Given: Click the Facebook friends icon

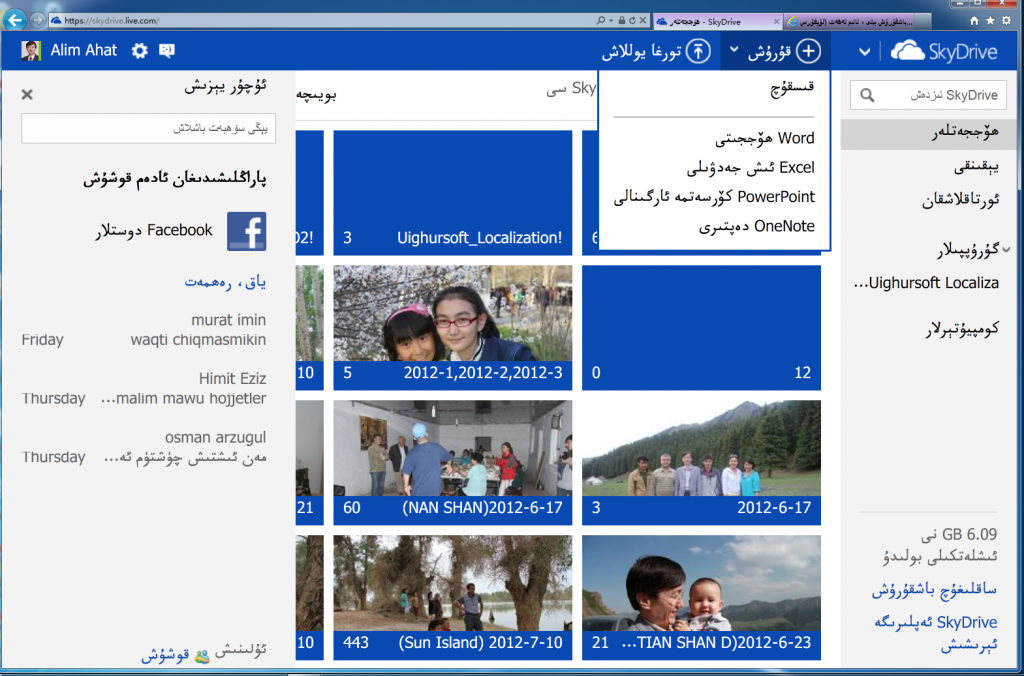Looking at the screenshot, I should (x=246, y=231).
